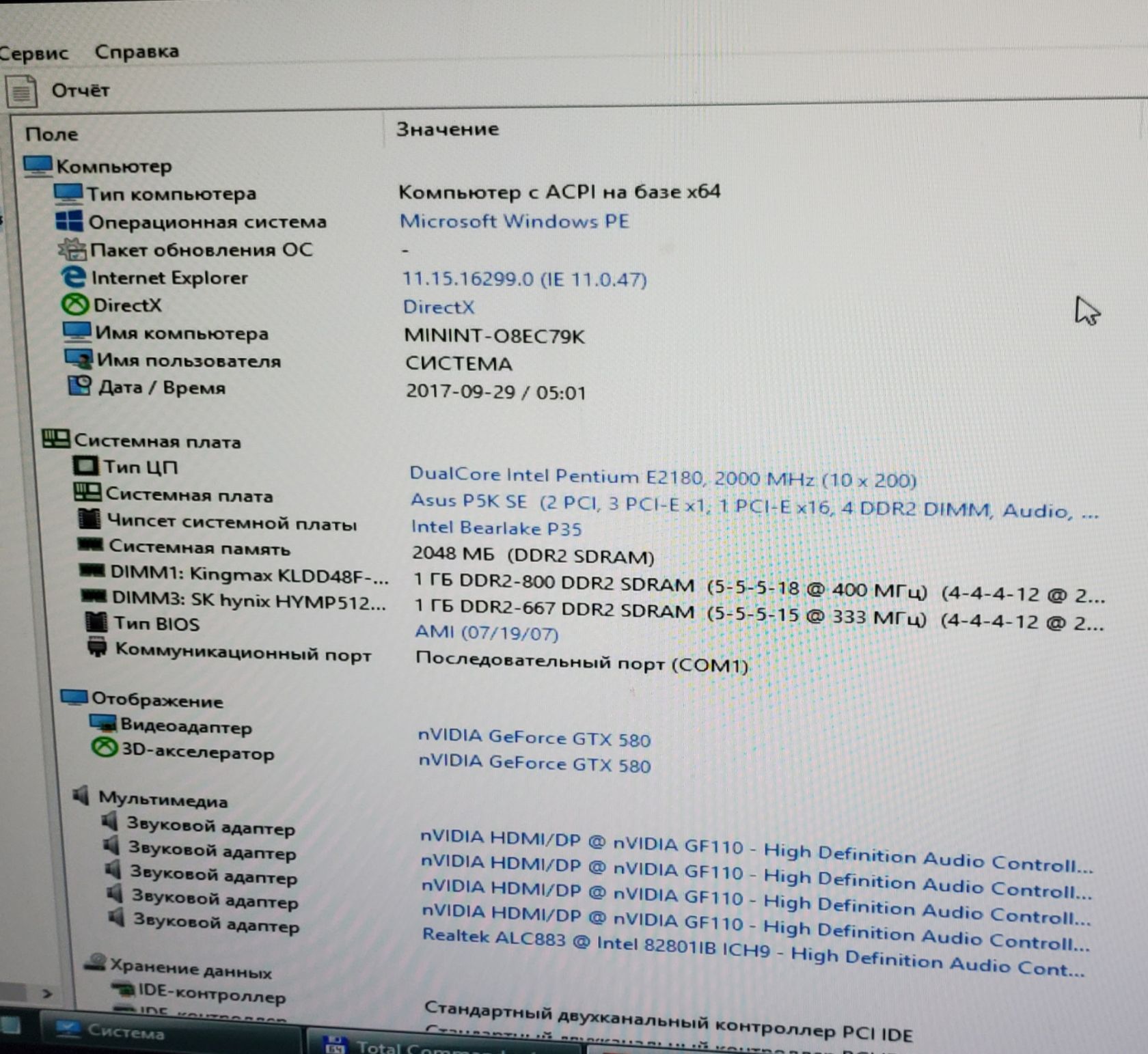
Task: Open the DirectX value link
Action: click(438, 307)
